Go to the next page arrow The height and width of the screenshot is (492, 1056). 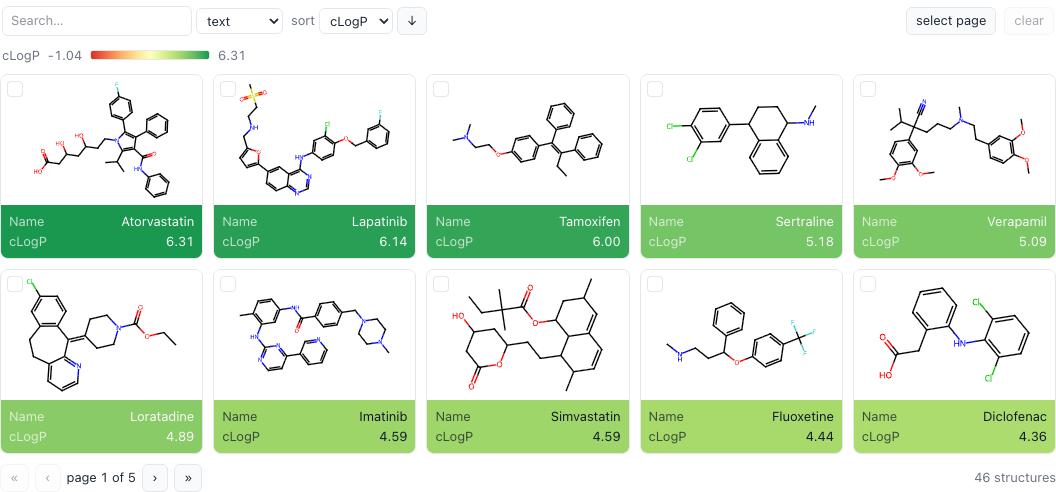tap(155, 478)
